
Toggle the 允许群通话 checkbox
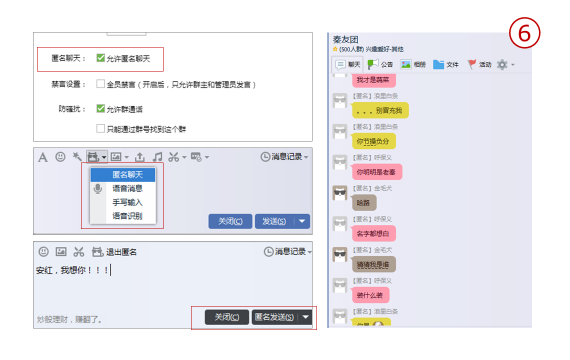(x=100, y=108)
